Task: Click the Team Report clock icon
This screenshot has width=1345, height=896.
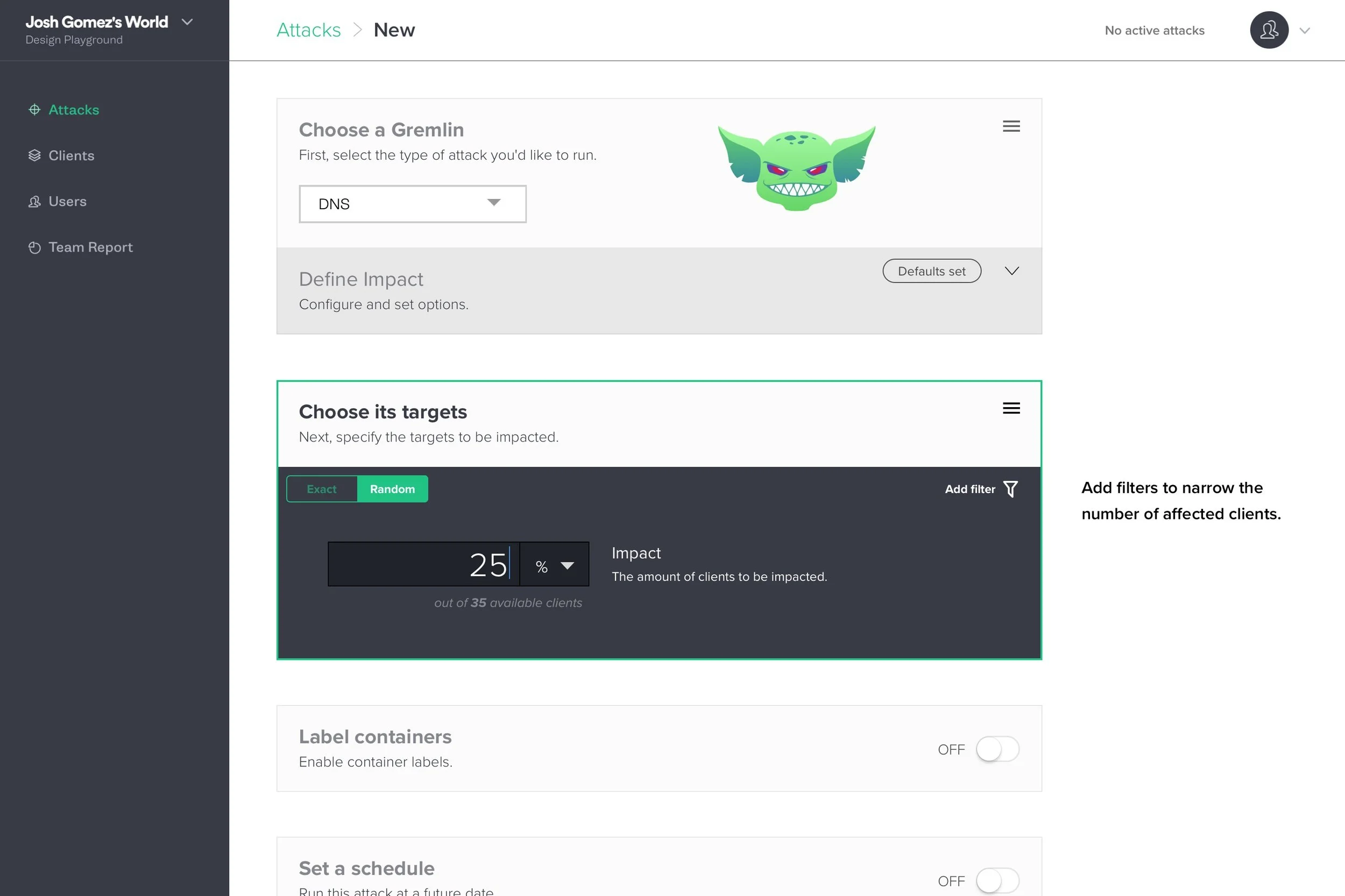Action: tap(34, 247)
